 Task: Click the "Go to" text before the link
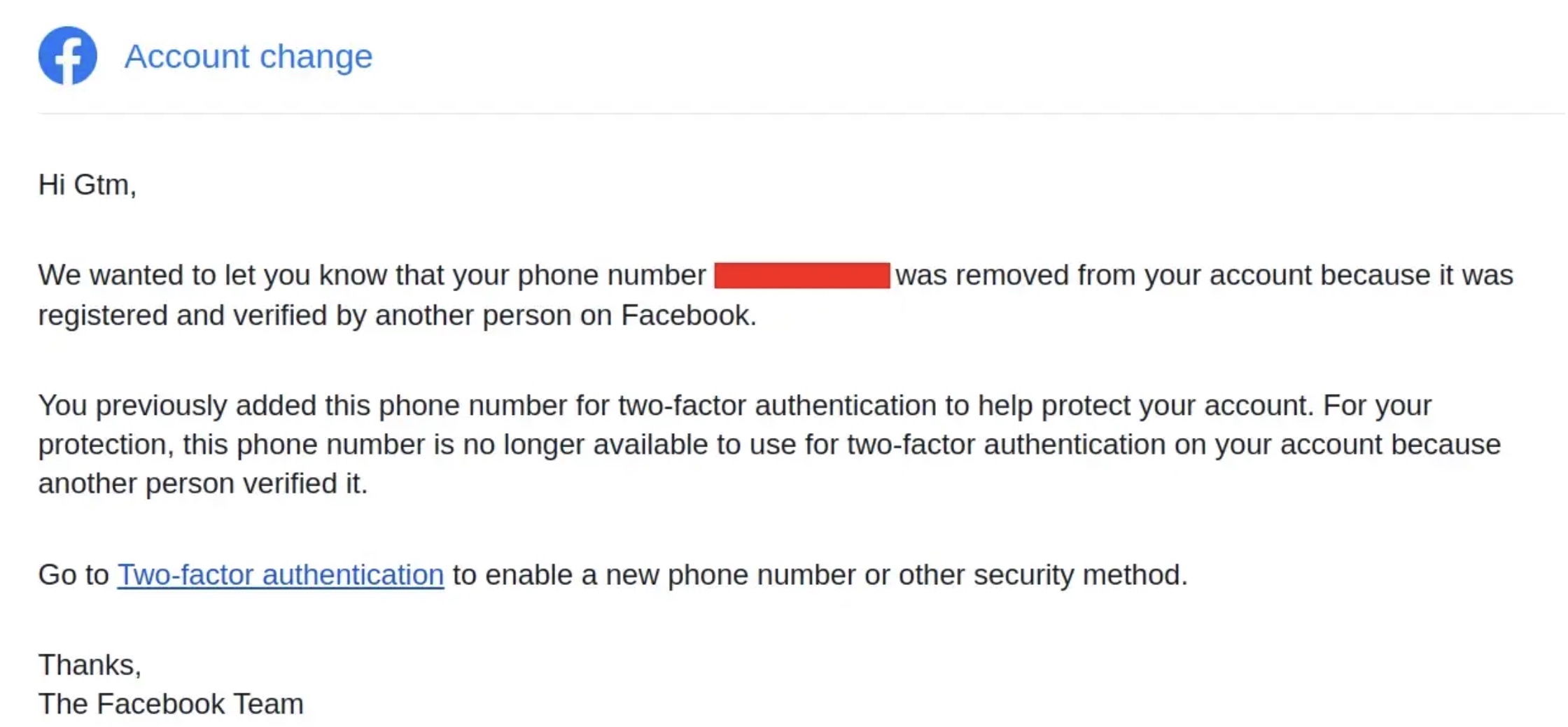coord(73,574)
